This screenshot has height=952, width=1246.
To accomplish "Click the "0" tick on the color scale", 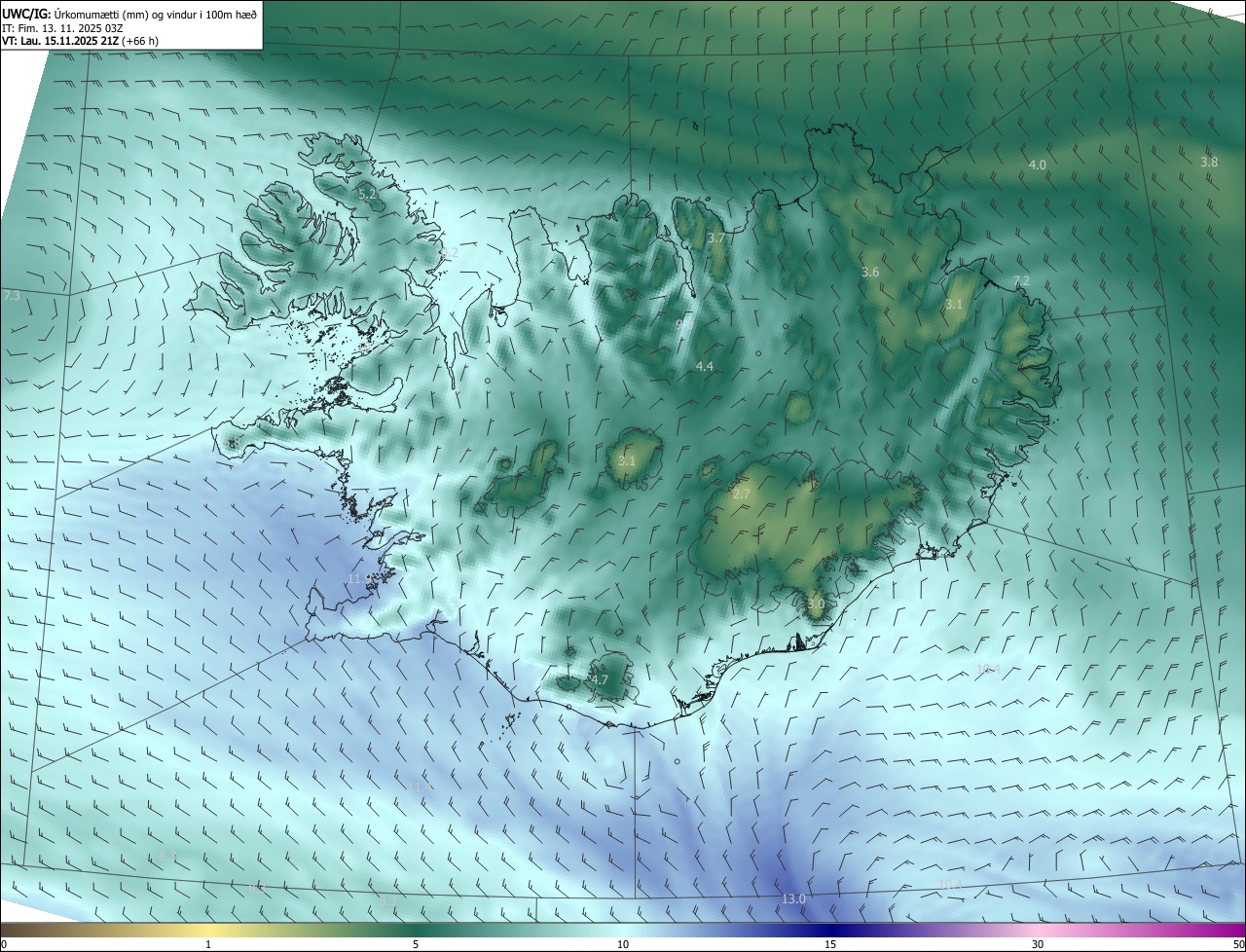I will (4, 944).
